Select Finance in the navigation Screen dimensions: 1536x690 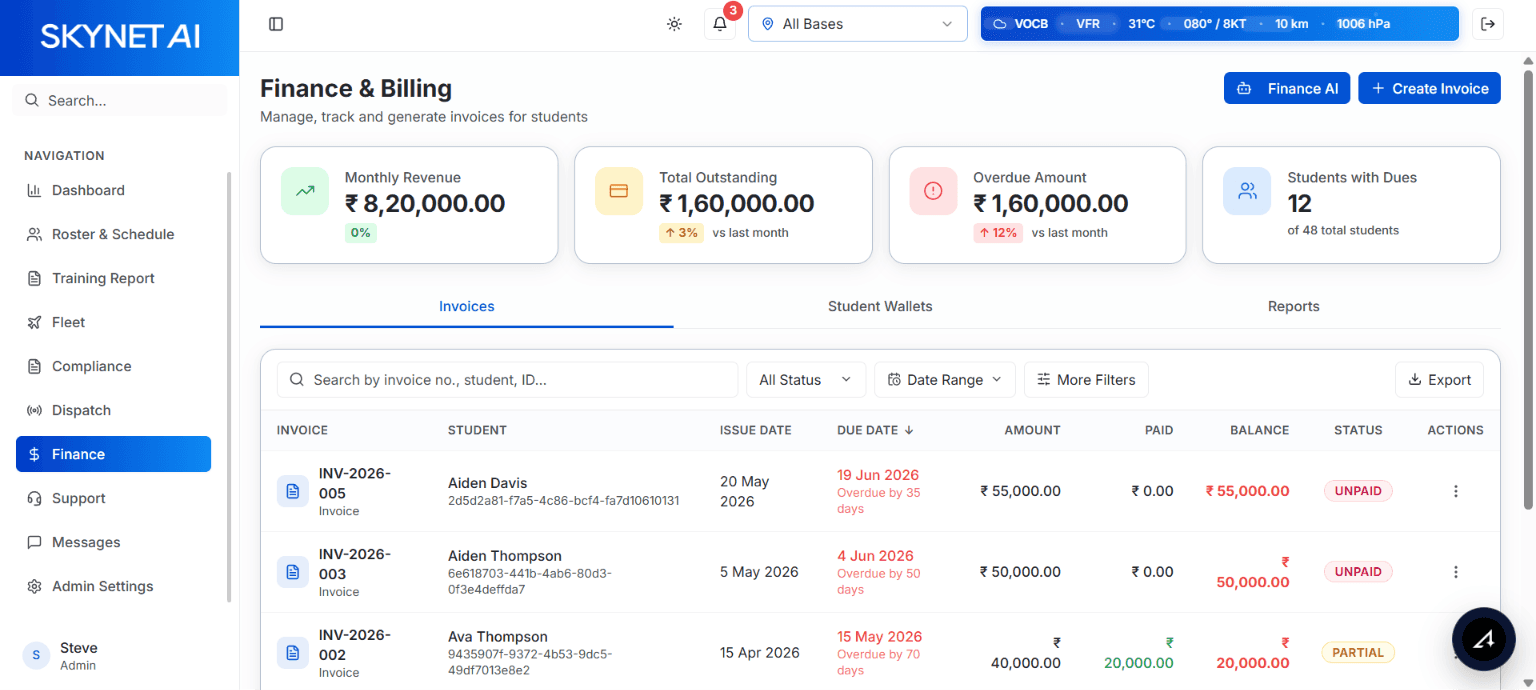point(113,454)
